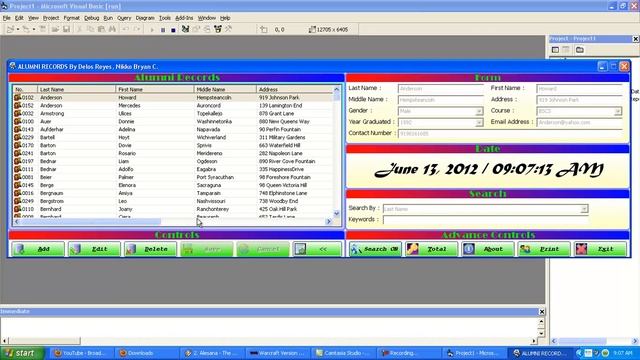Open the Diagram menu
The width and height of the screenshot is (640, 360).
point(145,18)
